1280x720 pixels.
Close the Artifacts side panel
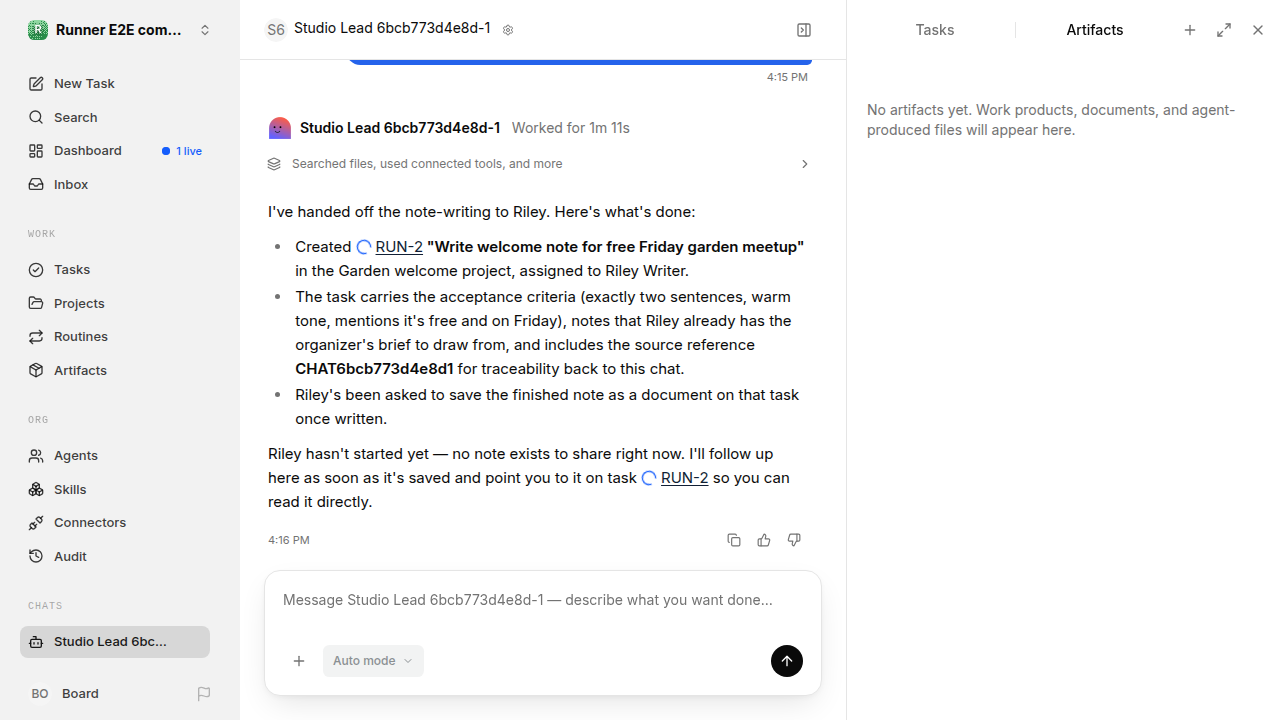1258,30
